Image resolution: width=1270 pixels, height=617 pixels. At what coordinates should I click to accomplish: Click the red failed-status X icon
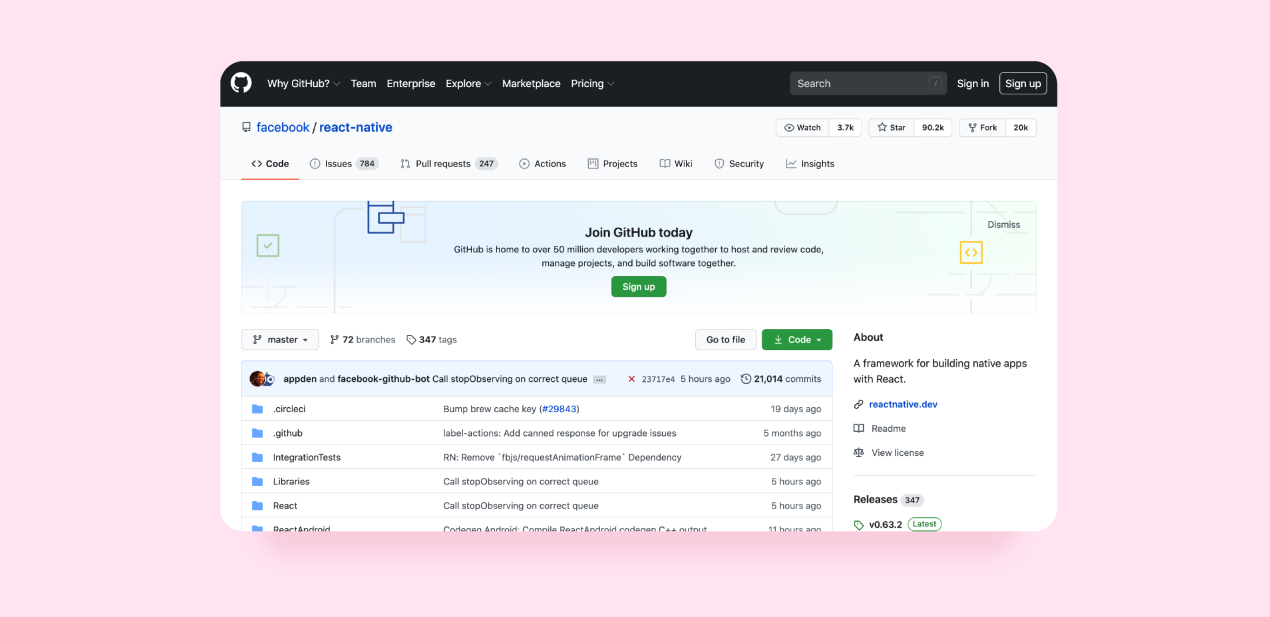click(x=631, y=379)
